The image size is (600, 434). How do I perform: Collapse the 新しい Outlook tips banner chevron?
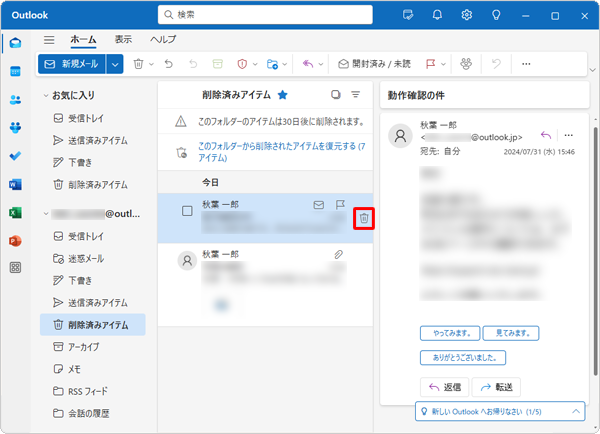tap(576, 412)
